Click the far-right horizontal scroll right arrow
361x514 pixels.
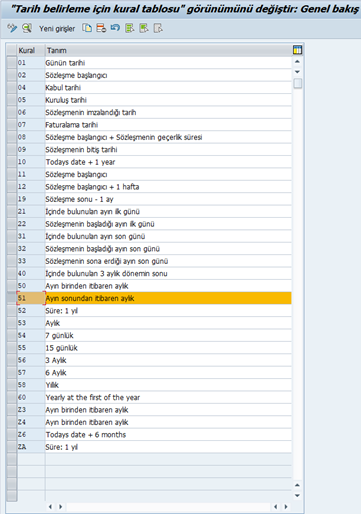pos(286,507)
